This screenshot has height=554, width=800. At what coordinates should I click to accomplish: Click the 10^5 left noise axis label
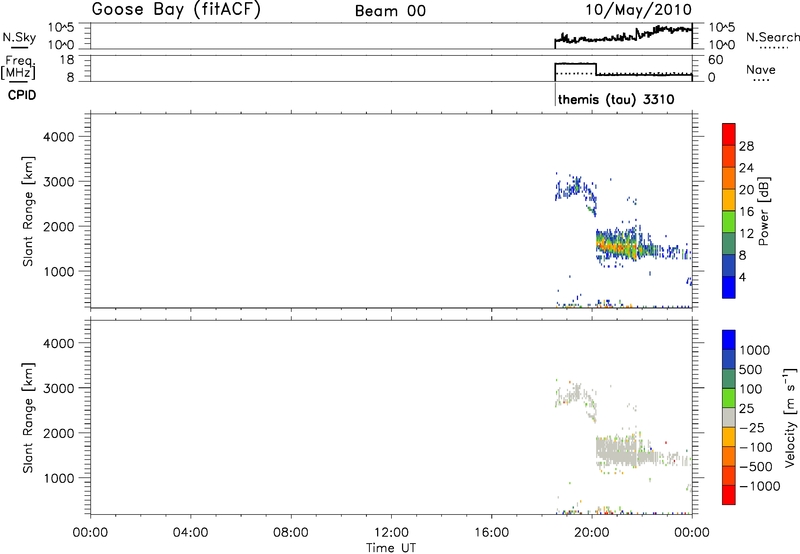click(x=61, y=28)
